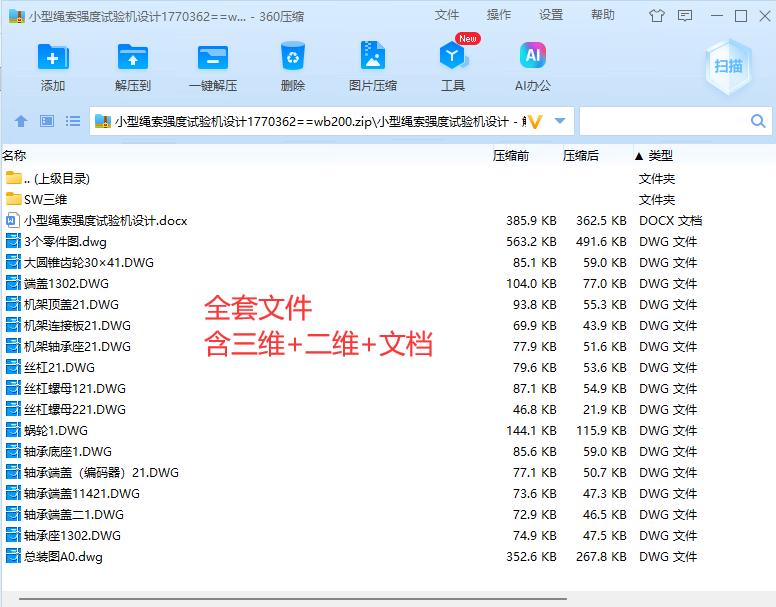
Task: Select file 轴承端盖二1.DWG
Action: (x=74, y=514)
